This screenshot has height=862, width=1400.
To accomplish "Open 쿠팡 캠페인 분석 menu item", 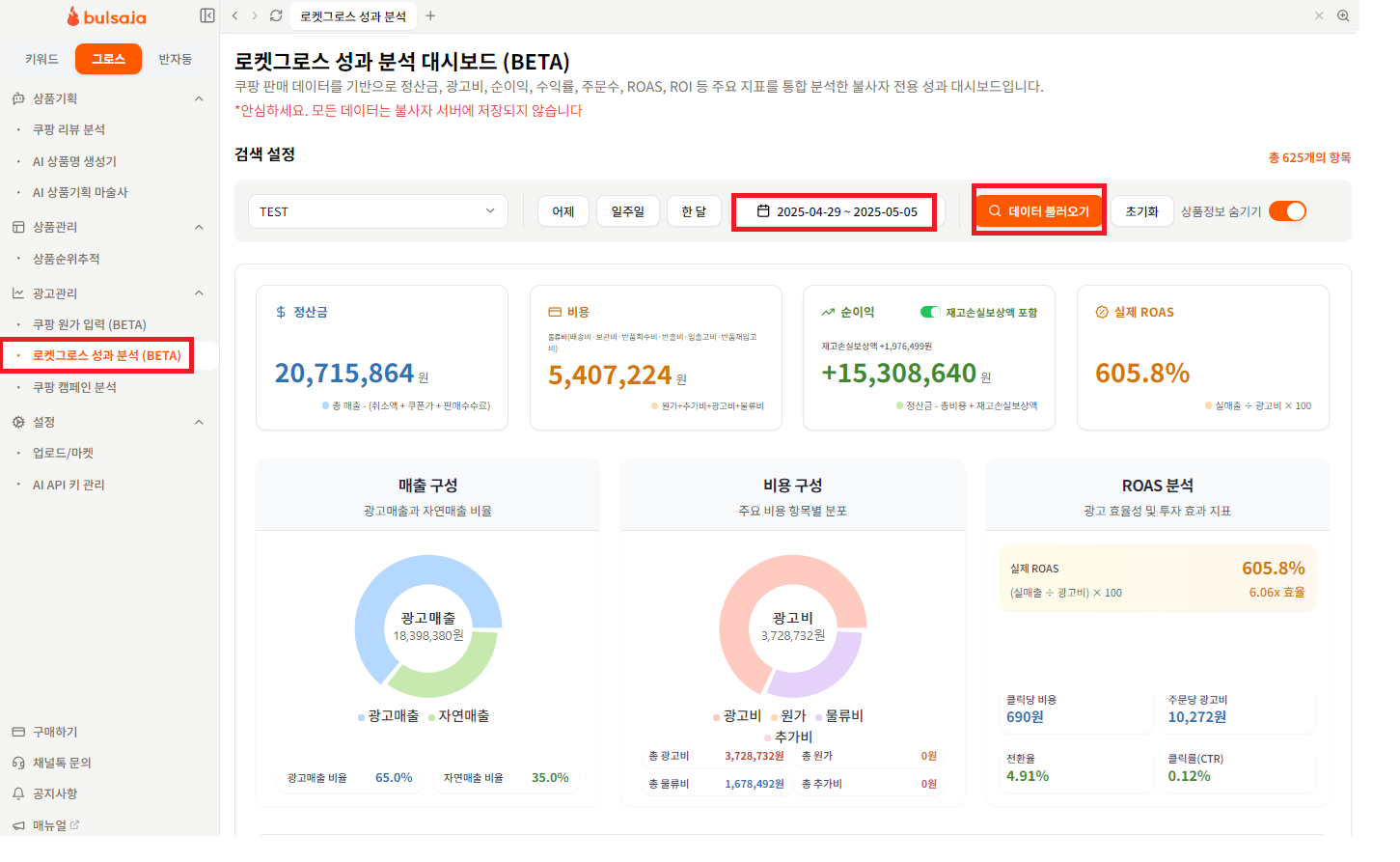I will coord(74,387).
